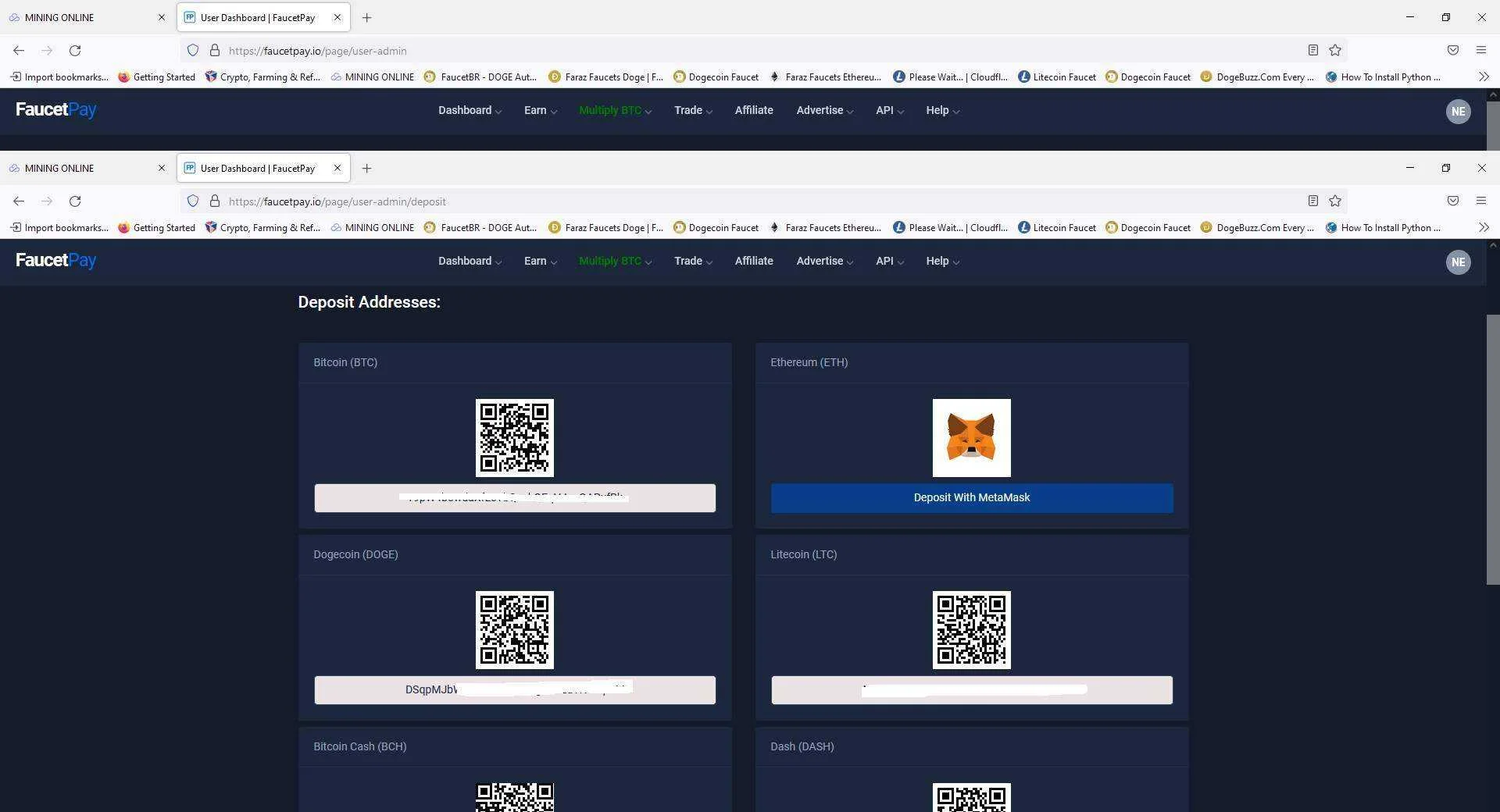Screen dimensions: 1500x812
Task: Click the padlock icon beside deposit URL
Action: coord(215,201)
